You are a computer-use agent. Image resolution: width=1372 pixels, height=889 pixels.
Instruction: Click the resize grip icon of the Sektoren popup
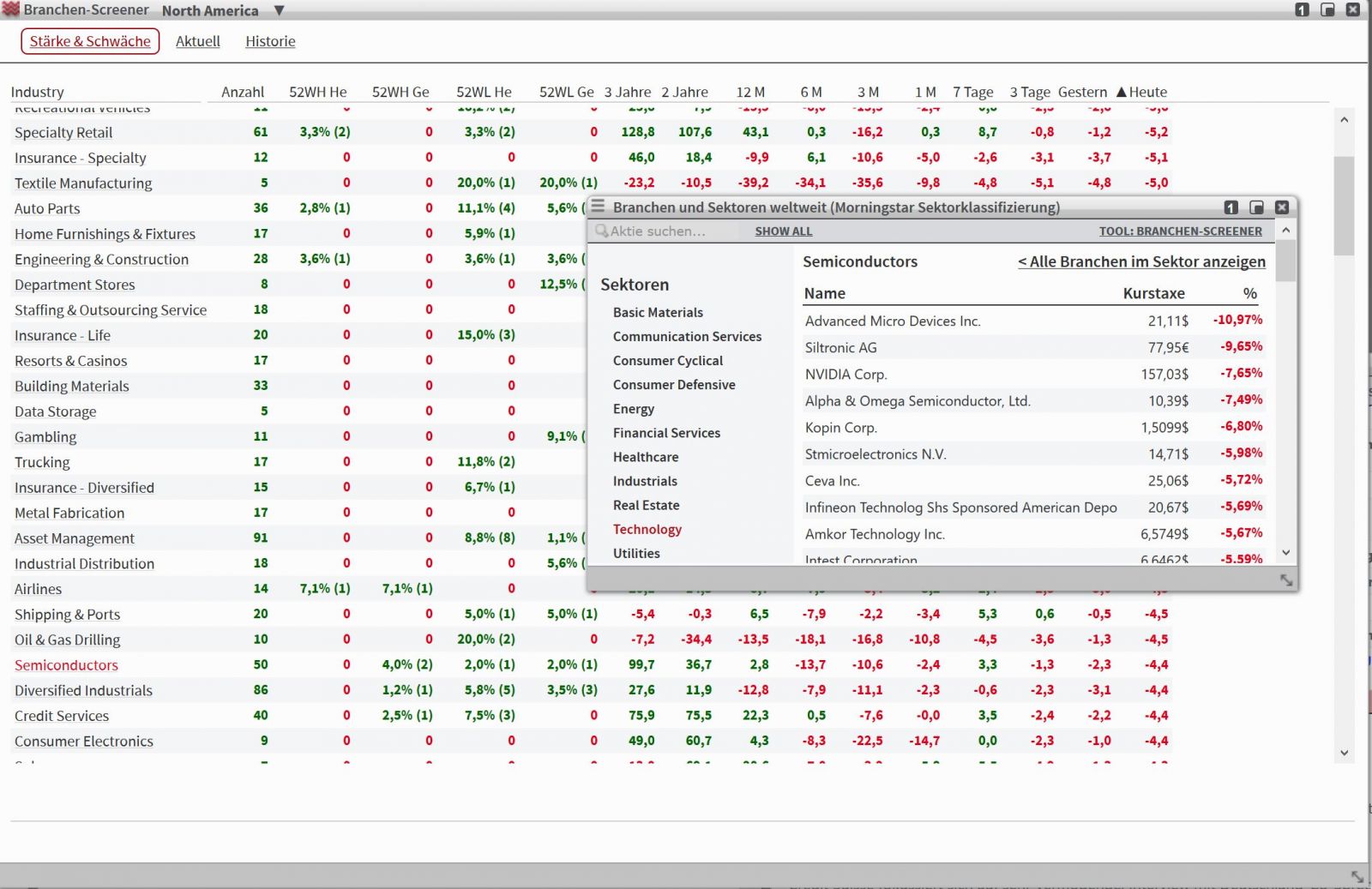pos(1286,580)
